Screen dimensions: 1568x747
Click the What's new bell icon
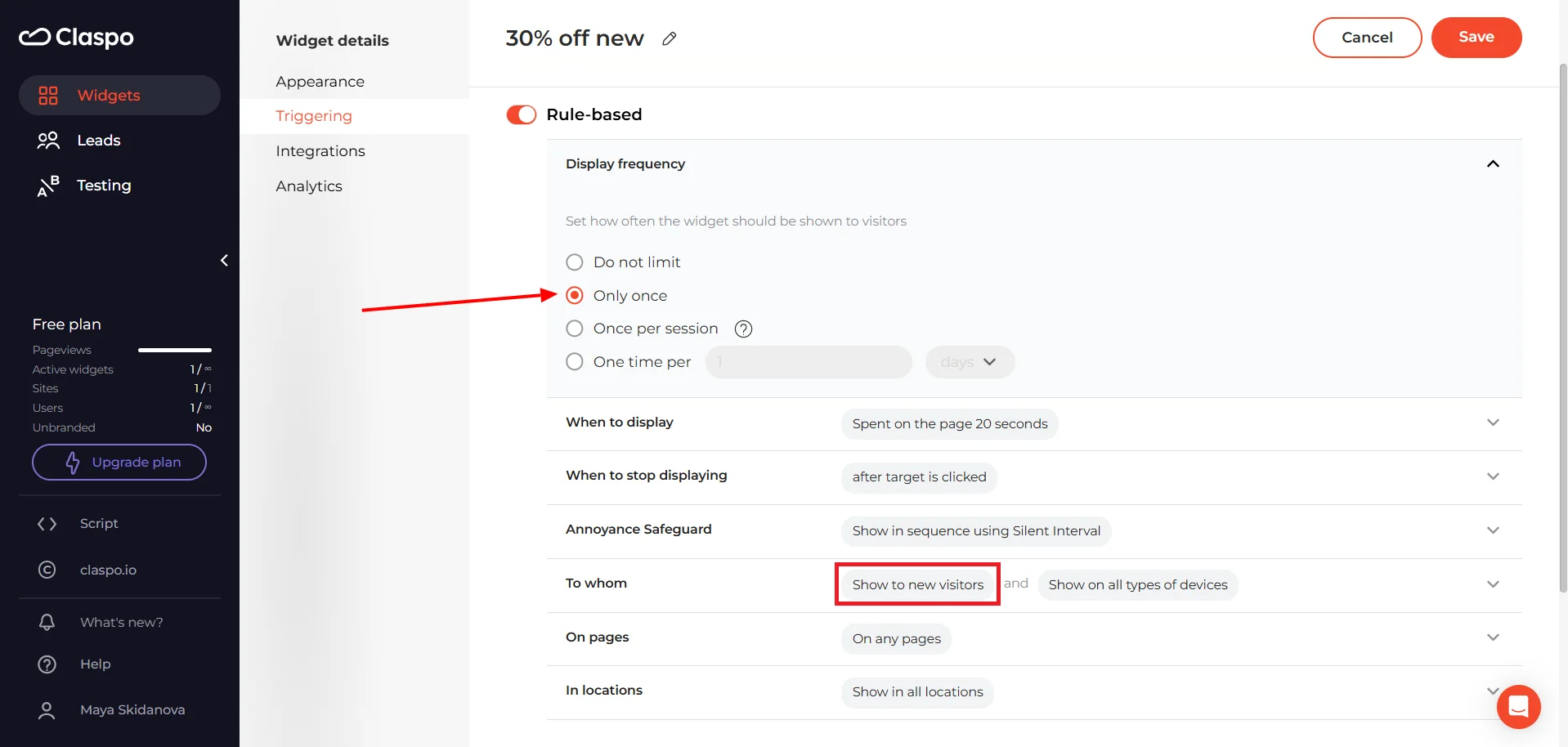47,622
